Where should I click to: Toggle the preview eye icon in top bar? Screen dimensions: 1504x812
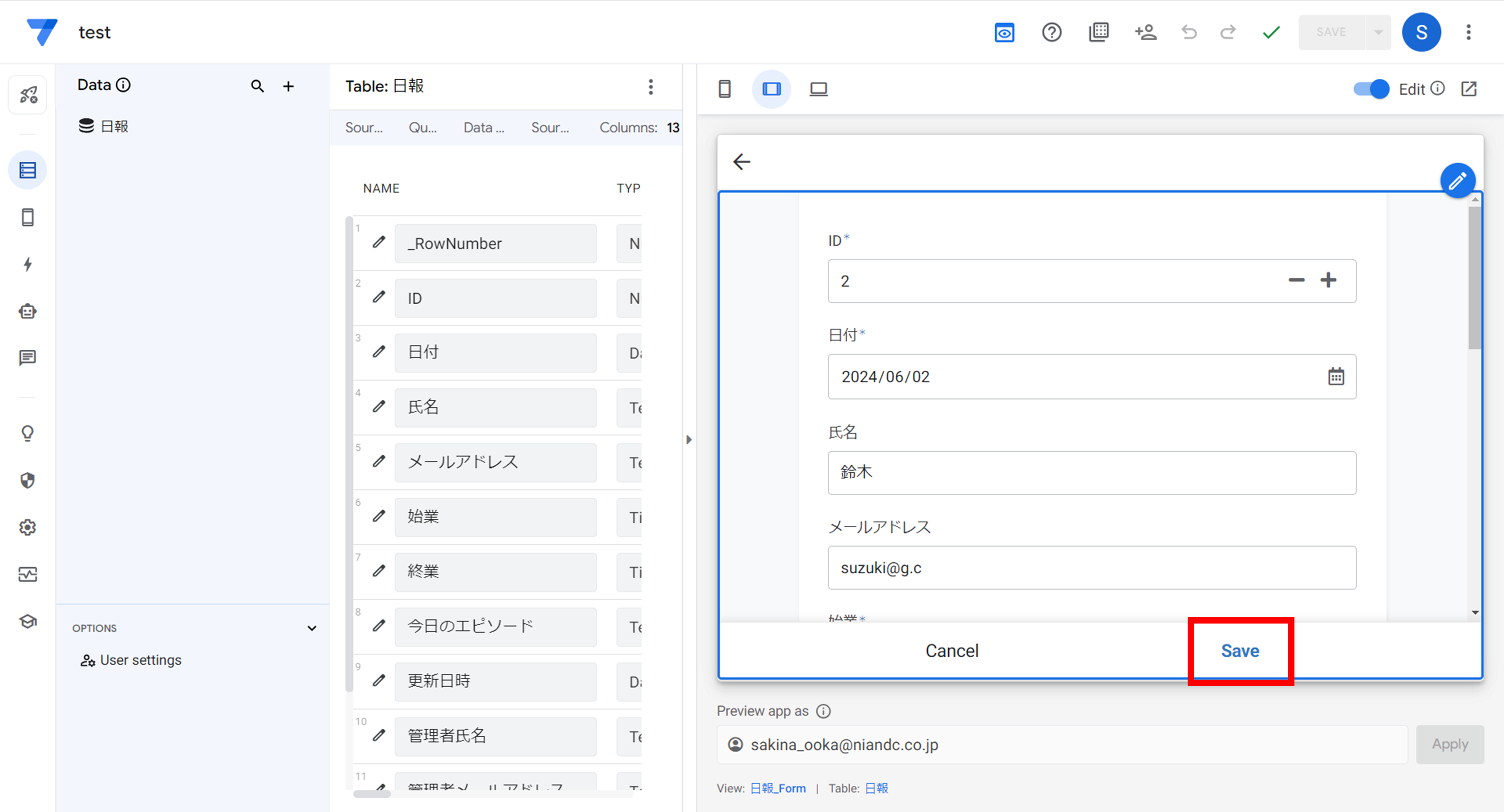(x=1004, y=32)
